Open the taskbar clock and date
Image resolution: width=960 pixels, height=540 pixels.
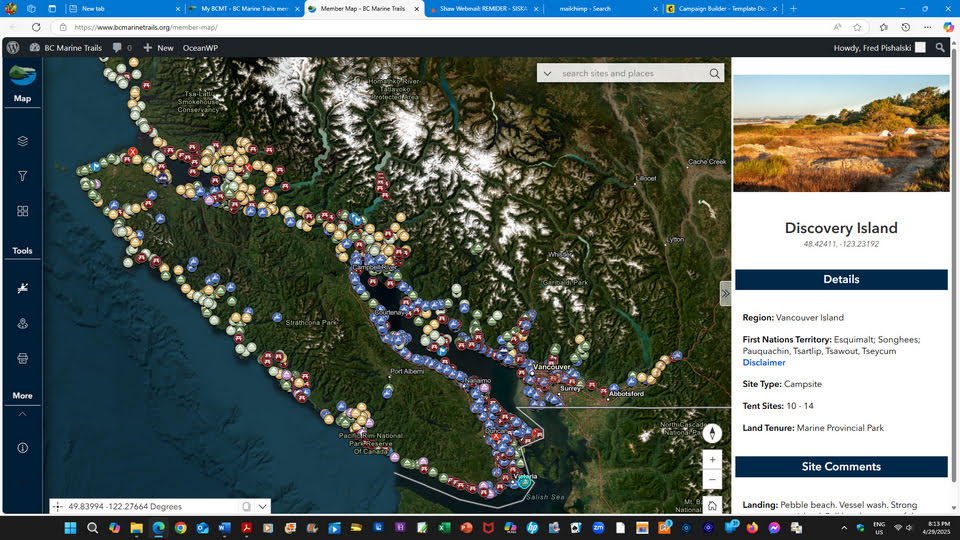[x=939, y=527]
